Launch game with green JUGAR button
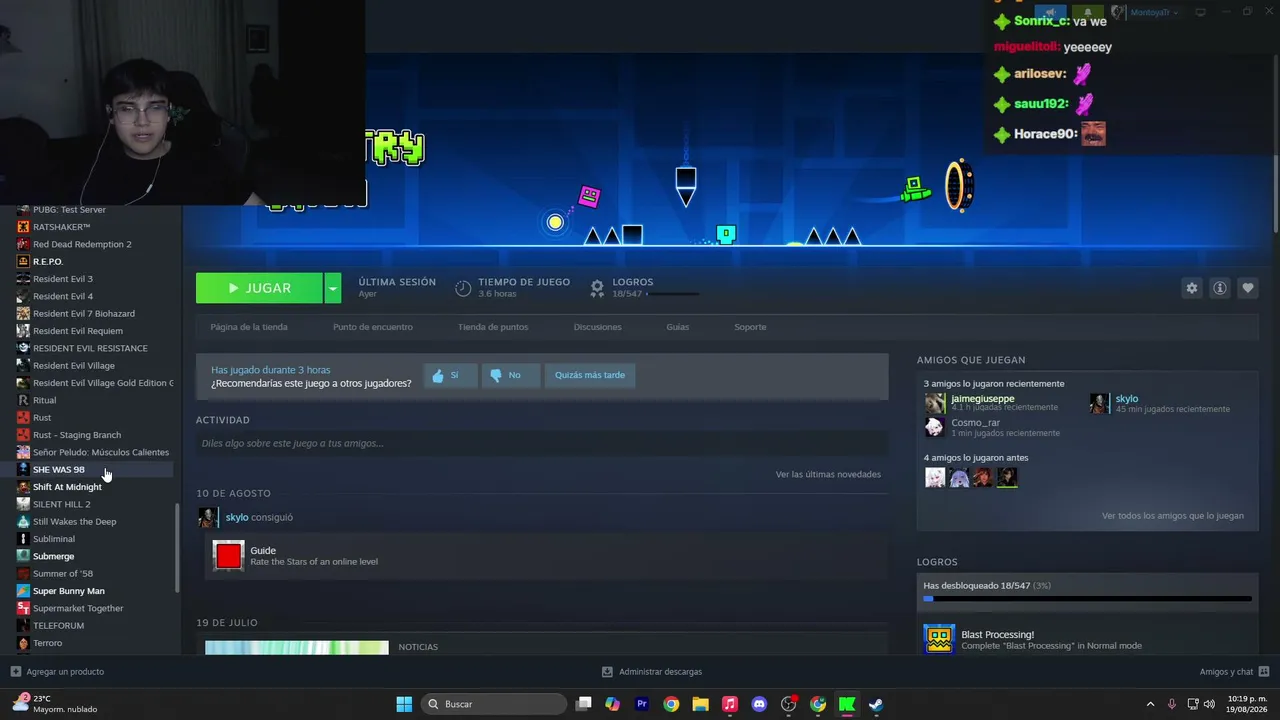 click(x=259, y=288)
